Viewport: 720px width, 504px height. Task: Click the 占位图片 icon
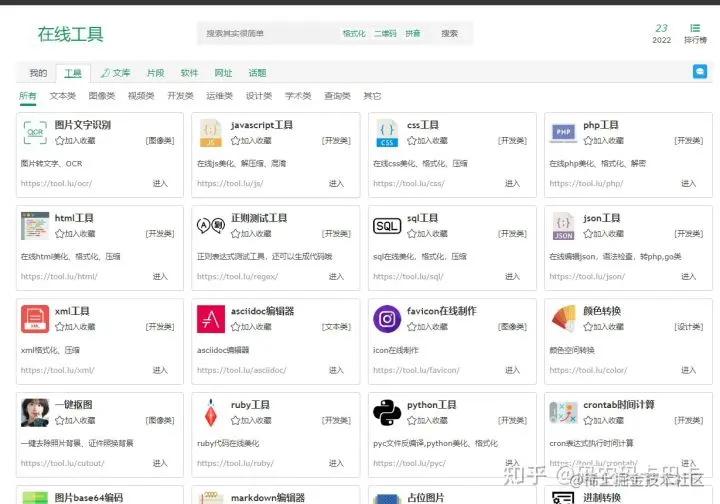[387, 499]
